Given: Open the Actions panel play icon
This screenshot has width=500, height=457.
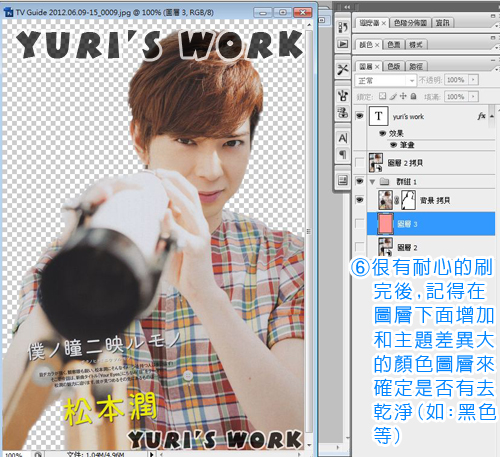Looking at the screenshot, I should 343,44.
